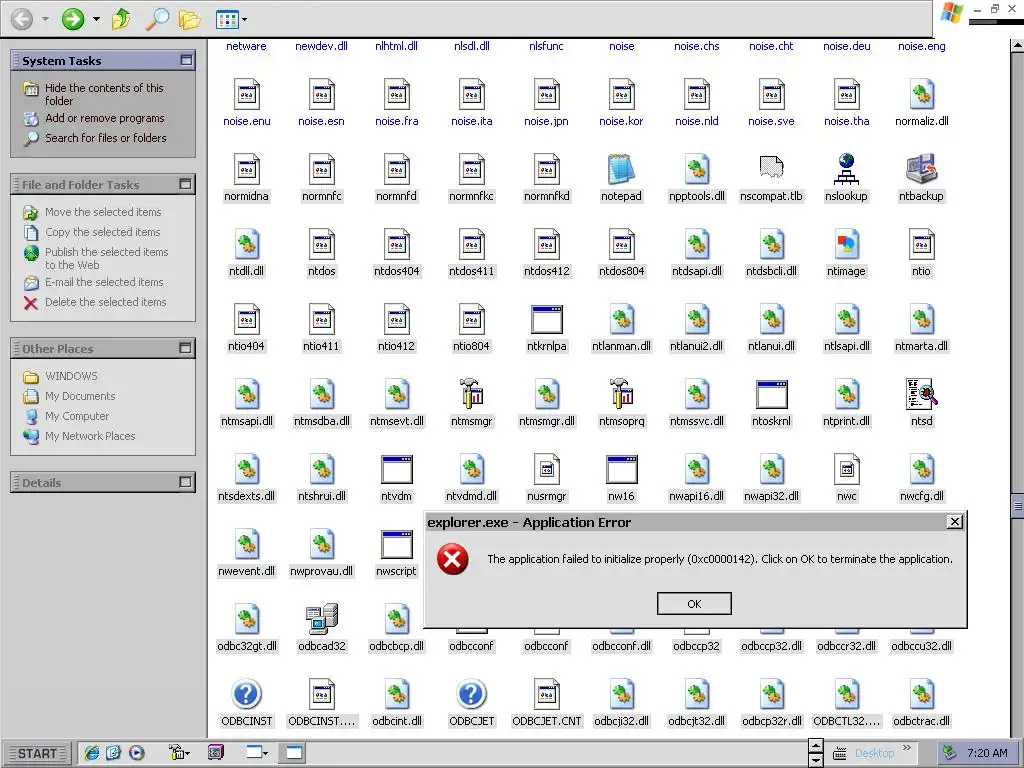Open the Views dropdown arrow
Viewport: 1024px width, 768px height.
(x=245, y=20)
